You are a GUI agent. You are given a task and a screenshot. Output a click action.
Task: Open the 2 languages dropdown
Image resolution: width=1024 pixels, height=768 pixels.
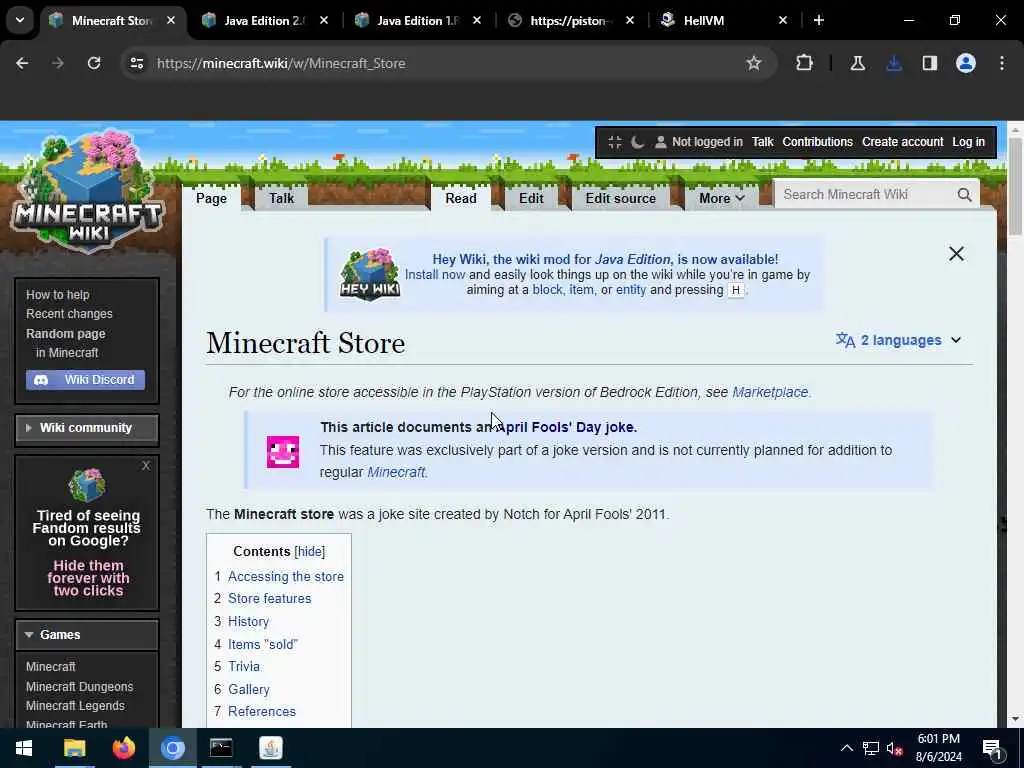[899, 340]
